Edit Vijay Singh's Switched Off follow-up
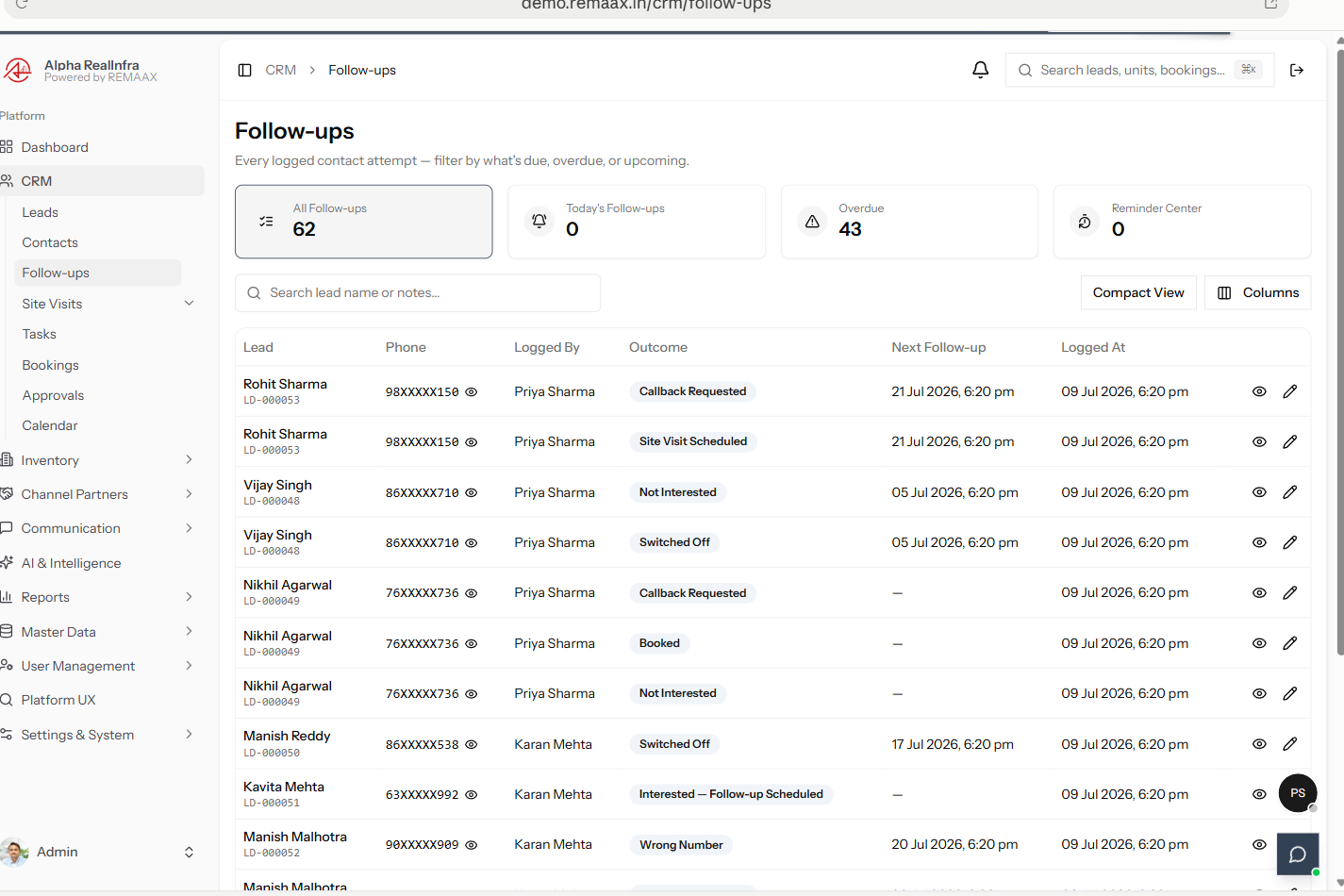Screen dimensions: 1344x896 pos(1290,542)
